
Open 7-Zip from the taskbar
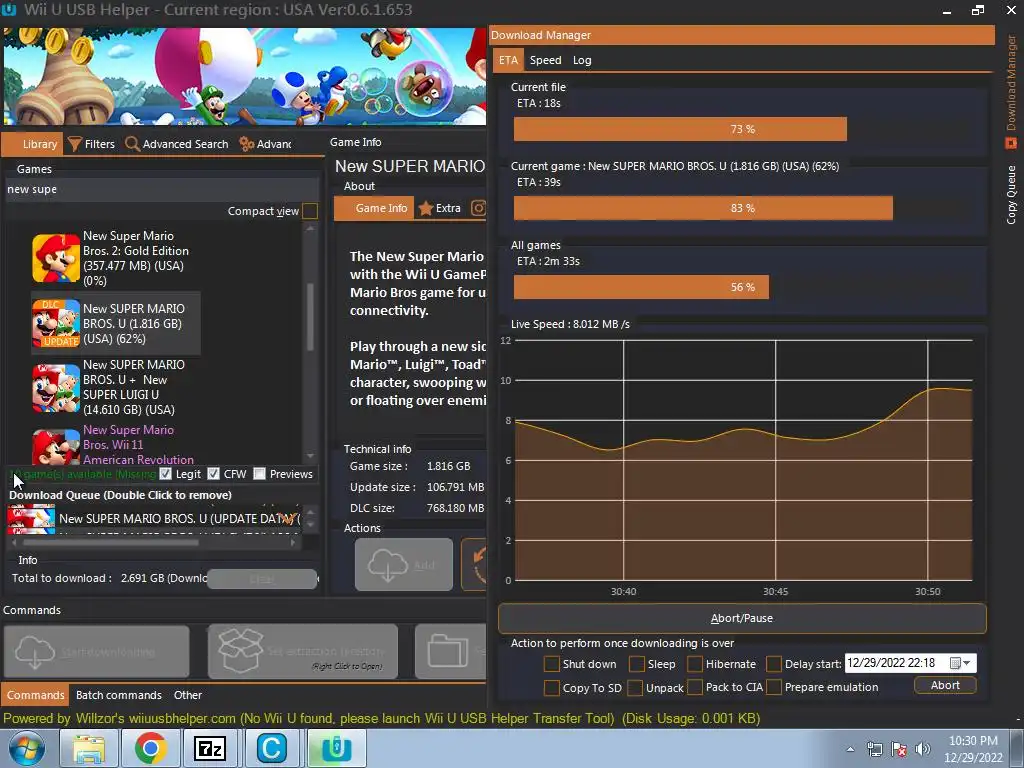point(210,748)
